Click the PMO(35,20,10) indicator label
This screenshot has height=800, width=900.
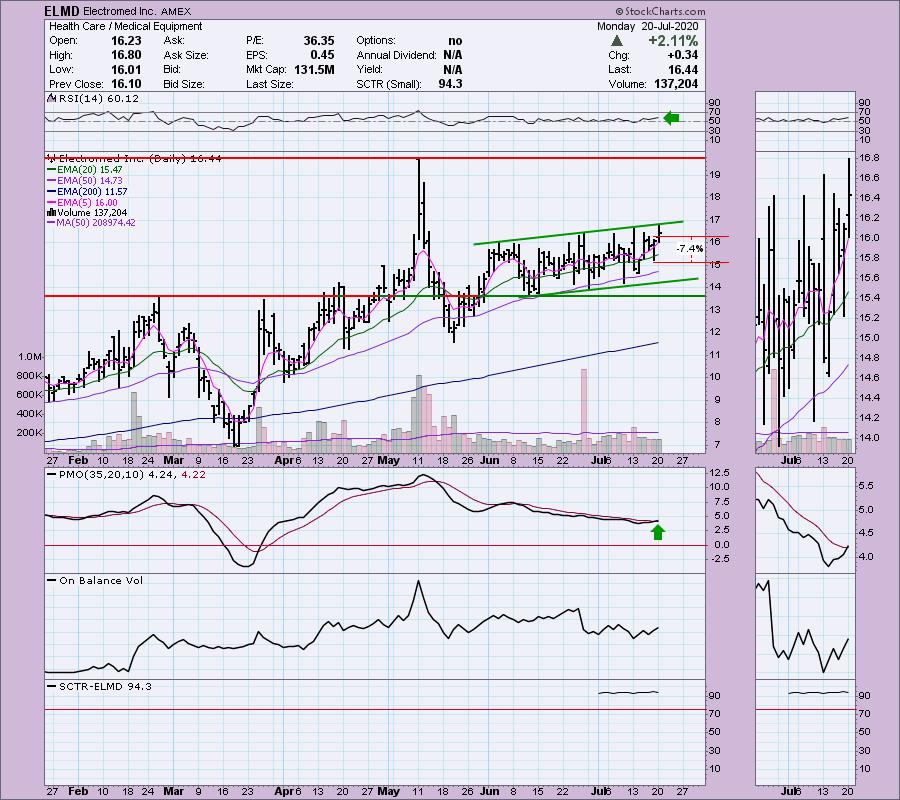pyautogui.click(x=101, y=475)
